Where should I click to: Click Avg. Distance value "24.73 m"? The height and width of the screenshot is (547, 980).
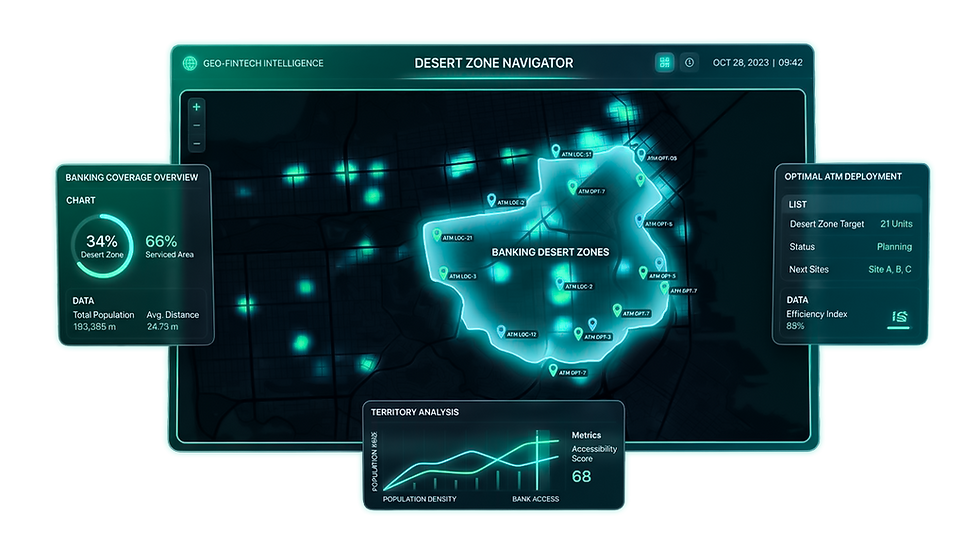[162, 326]
